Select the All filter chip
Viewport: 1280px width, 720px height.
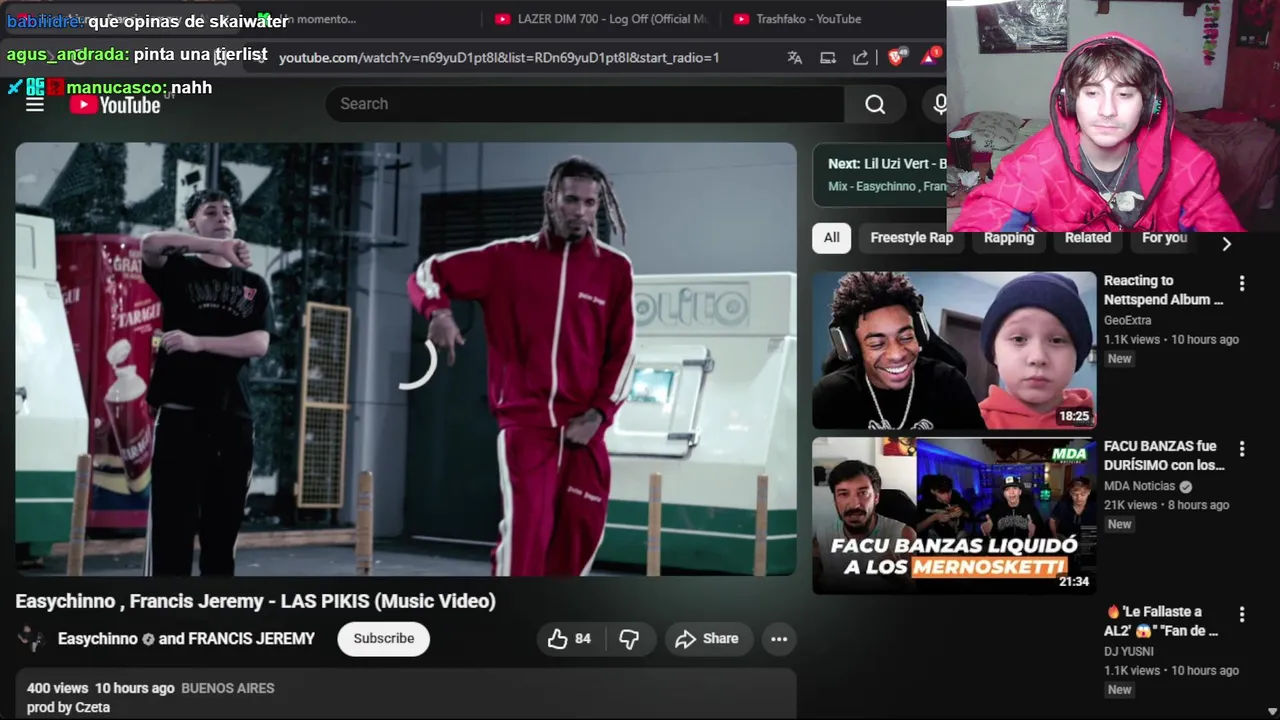[x=832, y=238]
